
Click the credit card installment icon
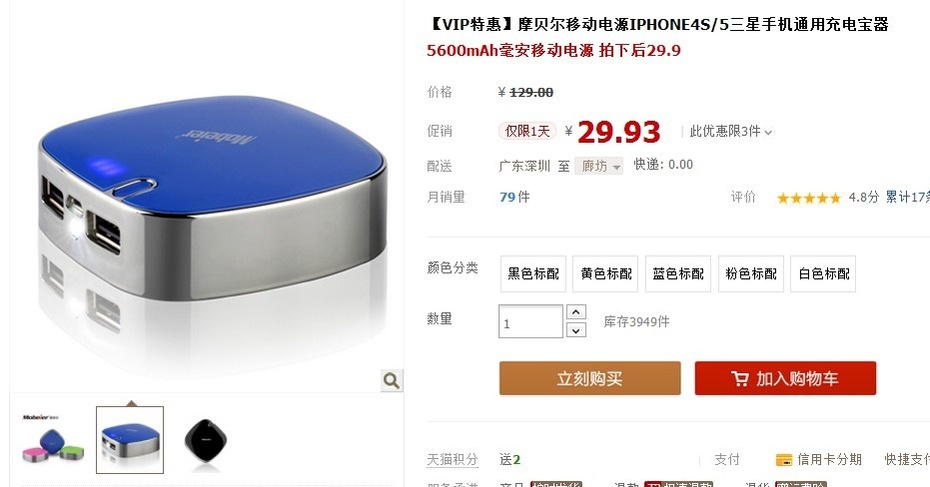click(784, 460)
